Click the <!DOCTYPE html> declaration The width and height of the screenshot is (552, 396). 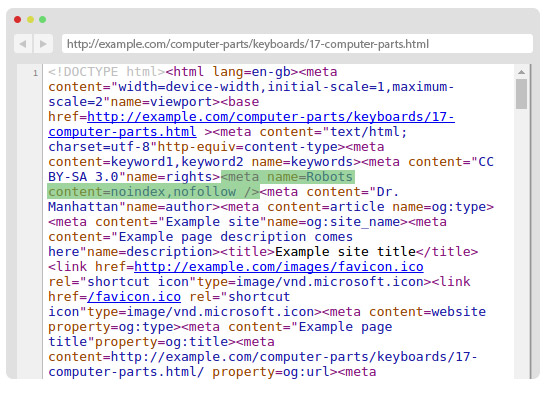pos(107,72)
